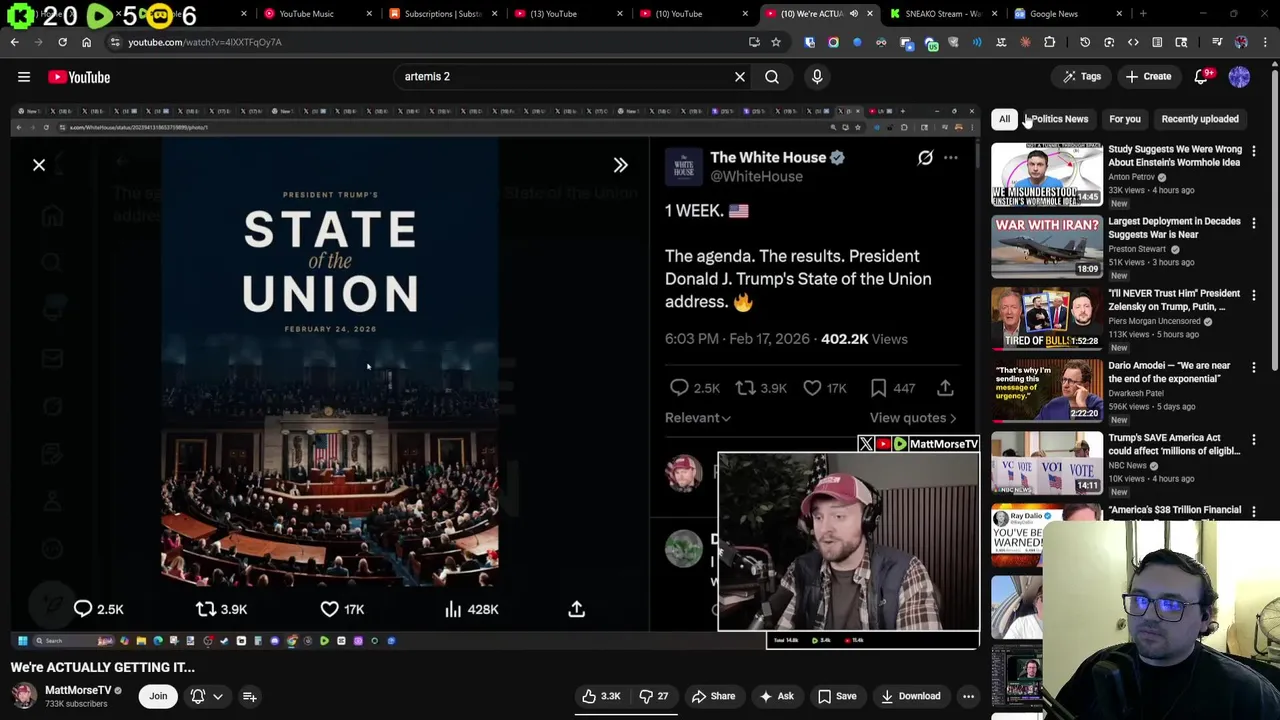
Task: Close the tweet photo with X icon
Action: coord(39,165)
